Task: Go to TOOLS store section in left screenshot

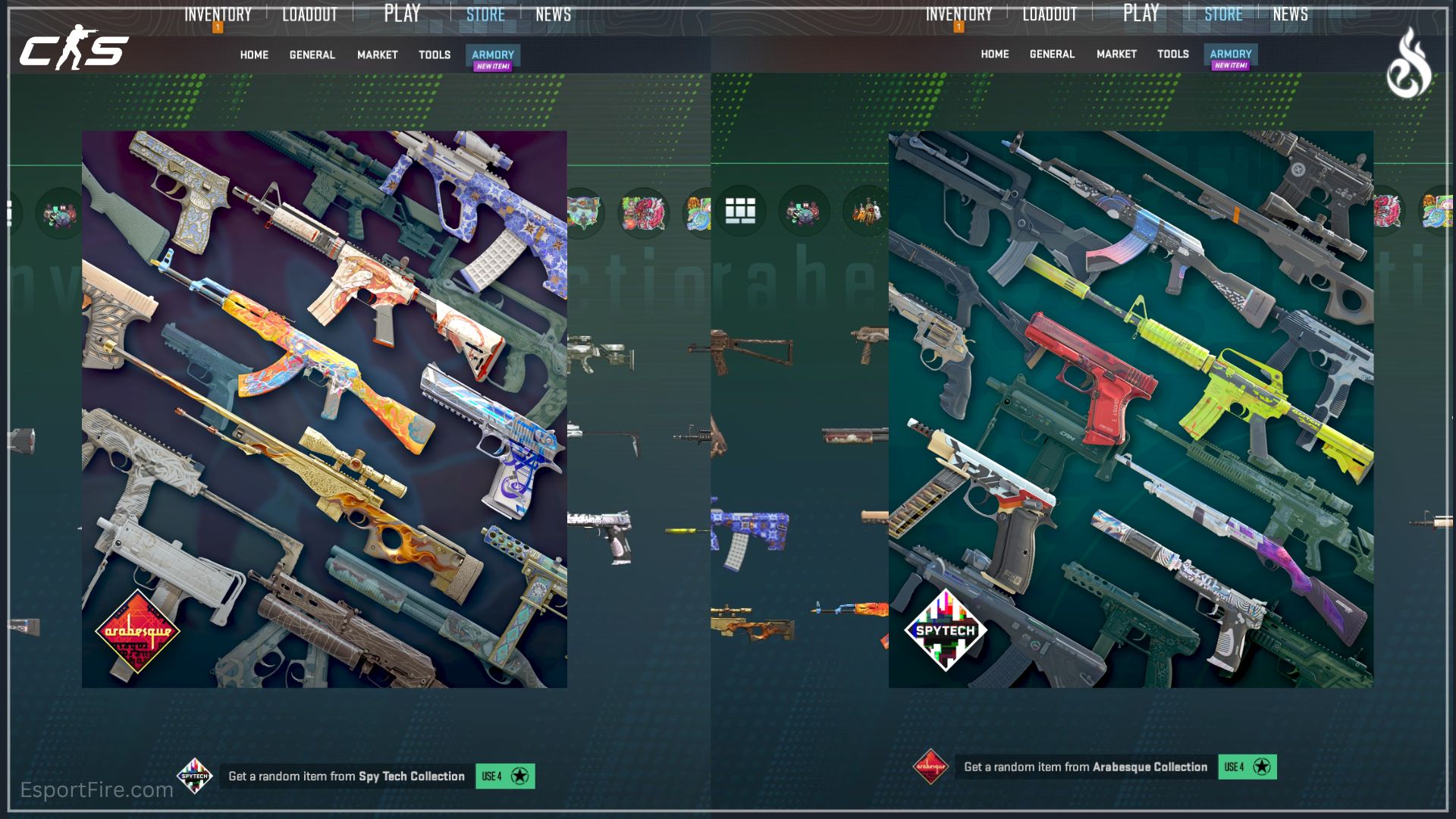Action: 435,55
